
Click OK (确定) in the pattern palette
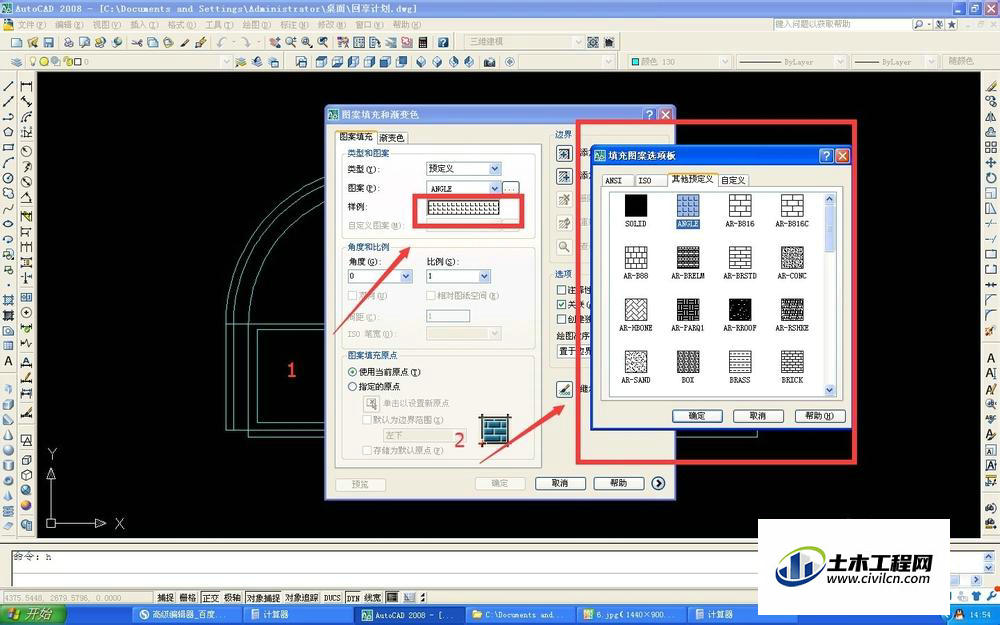[x=697, y=416]
